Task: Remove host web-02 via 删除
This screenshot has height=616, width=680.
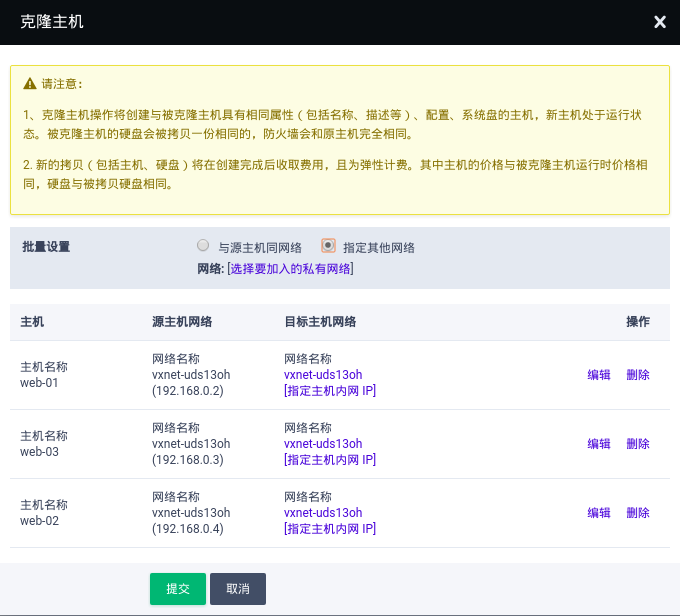Action: 638,513
